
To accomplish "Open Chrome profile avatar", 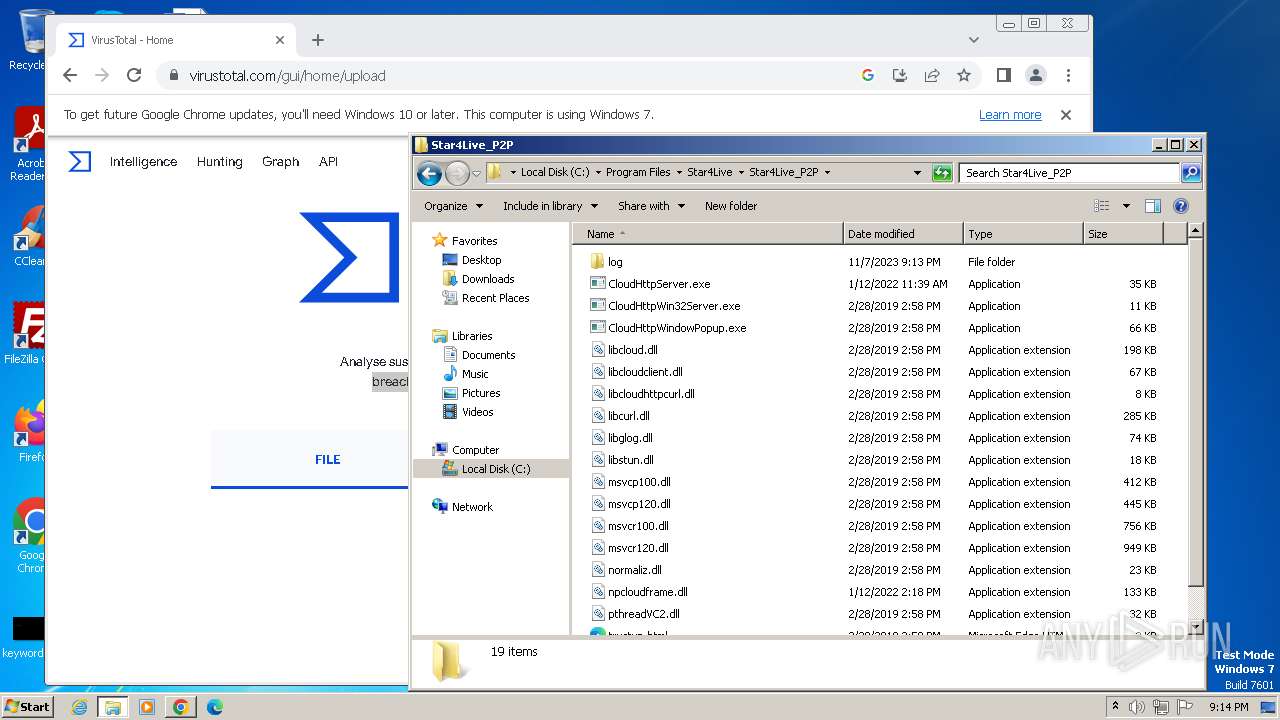I will point(1036,75).
